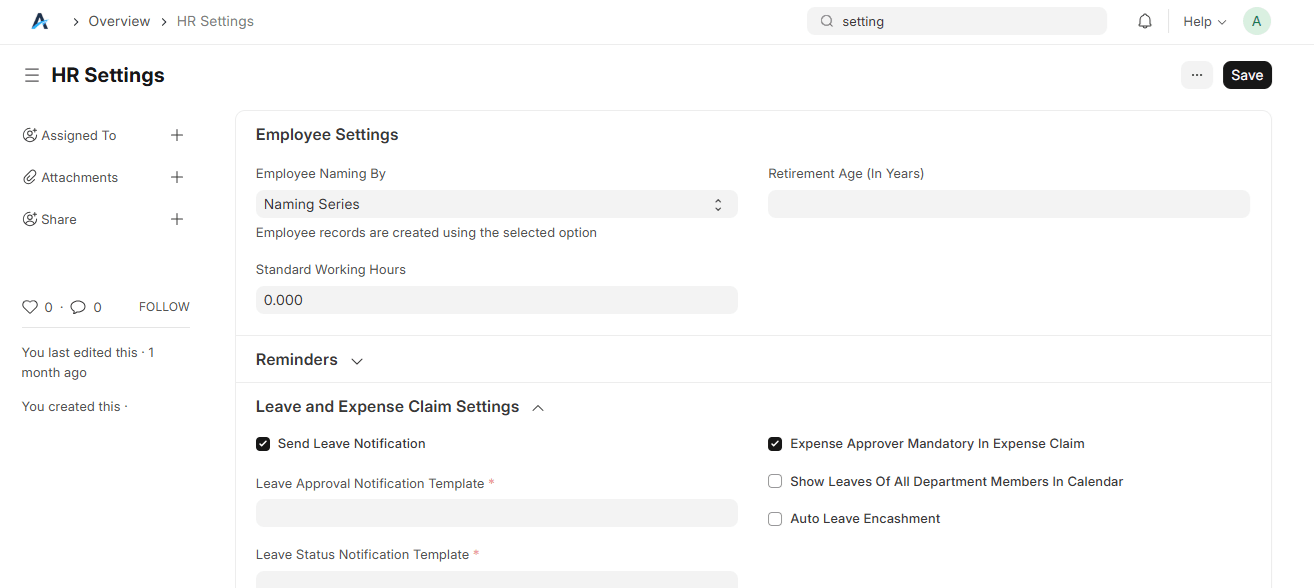Enable Auto Leave Encashment checkbox
Image resolution: width=1314 pixels, height=588 pixels.
775,519
